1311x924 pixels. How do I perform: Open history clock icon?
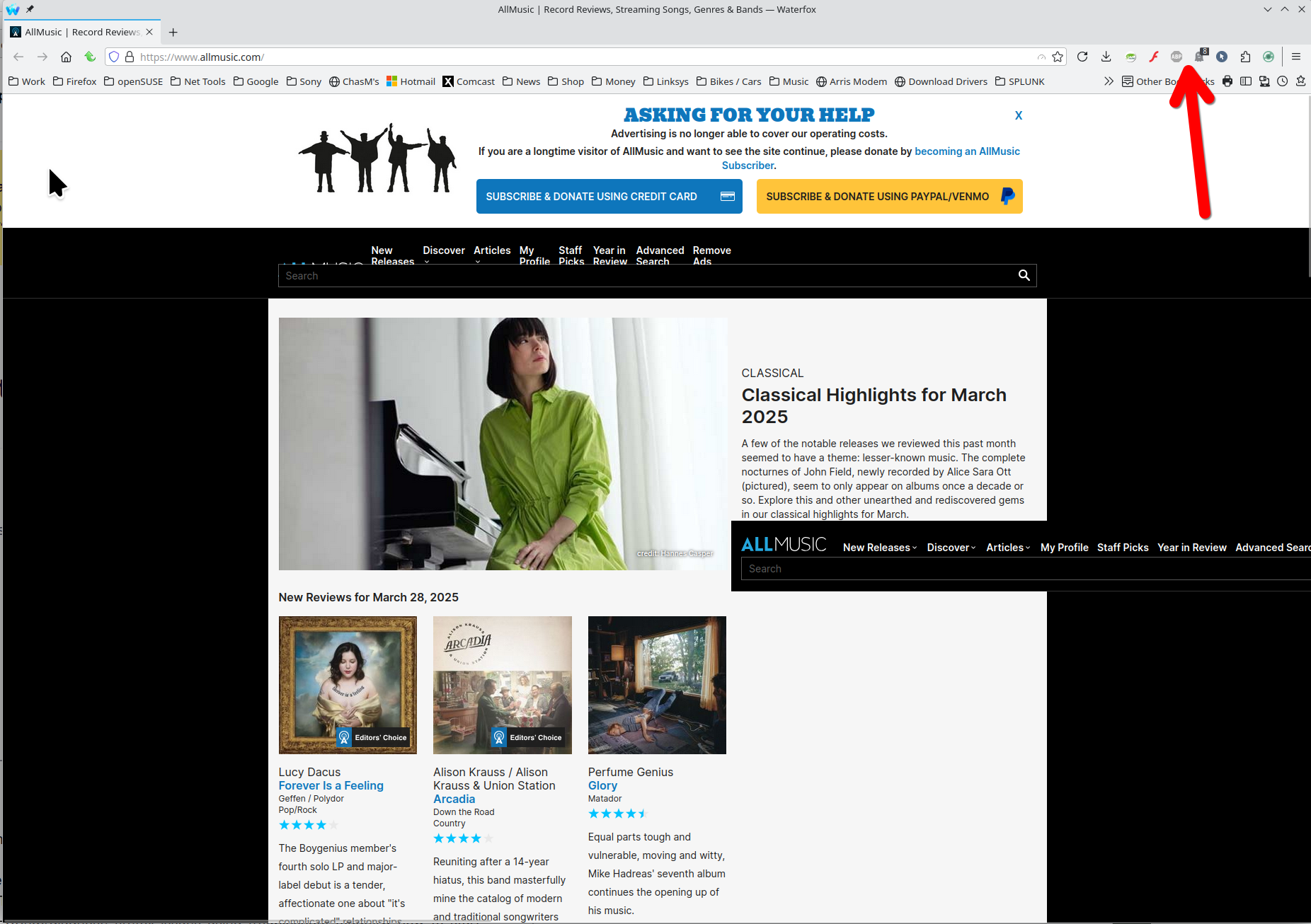click(x=1283, y=81)
